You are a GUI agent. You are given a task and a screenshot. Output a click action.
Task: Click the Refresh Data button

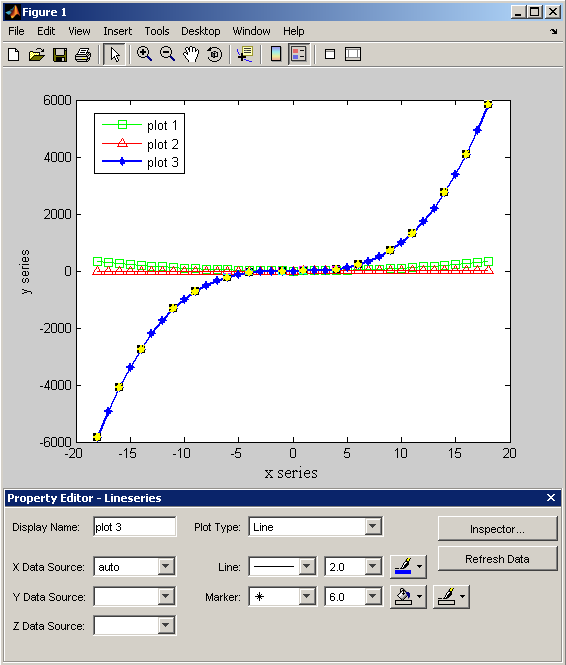click(497, 559)
